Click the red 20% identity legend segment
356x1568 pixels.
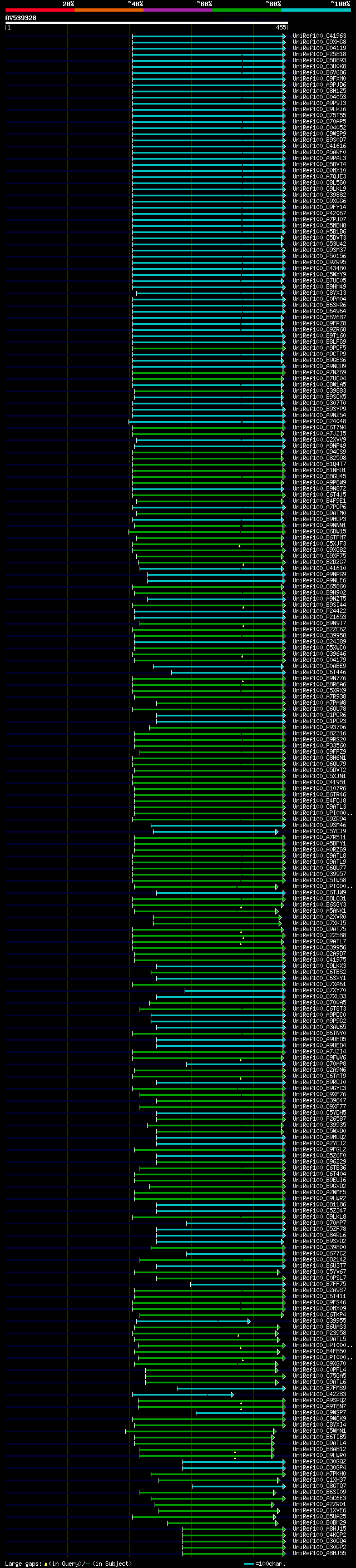click(40, 10)
